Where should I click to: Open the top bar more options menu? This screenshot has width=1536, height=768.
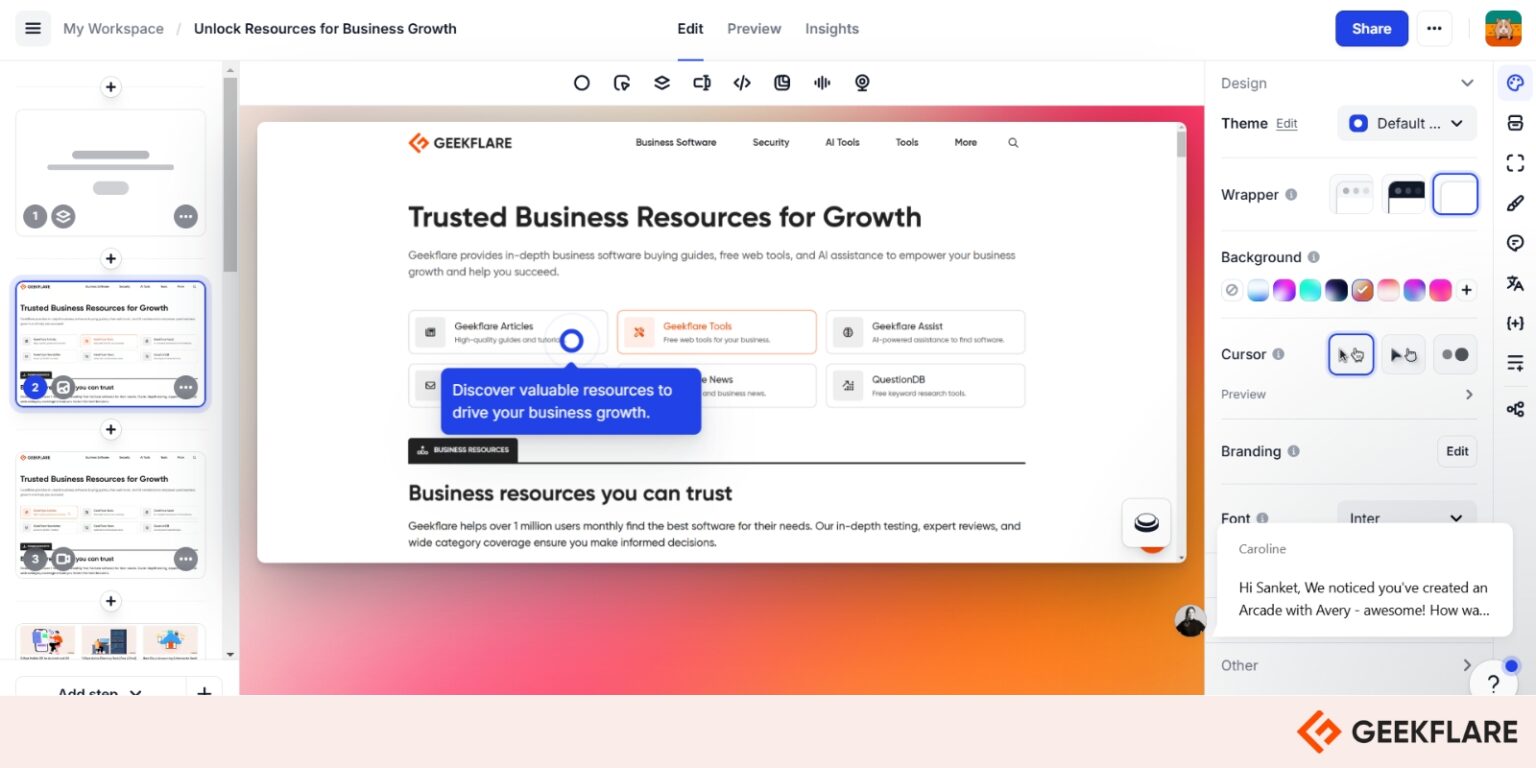[x=1435, y=28]
